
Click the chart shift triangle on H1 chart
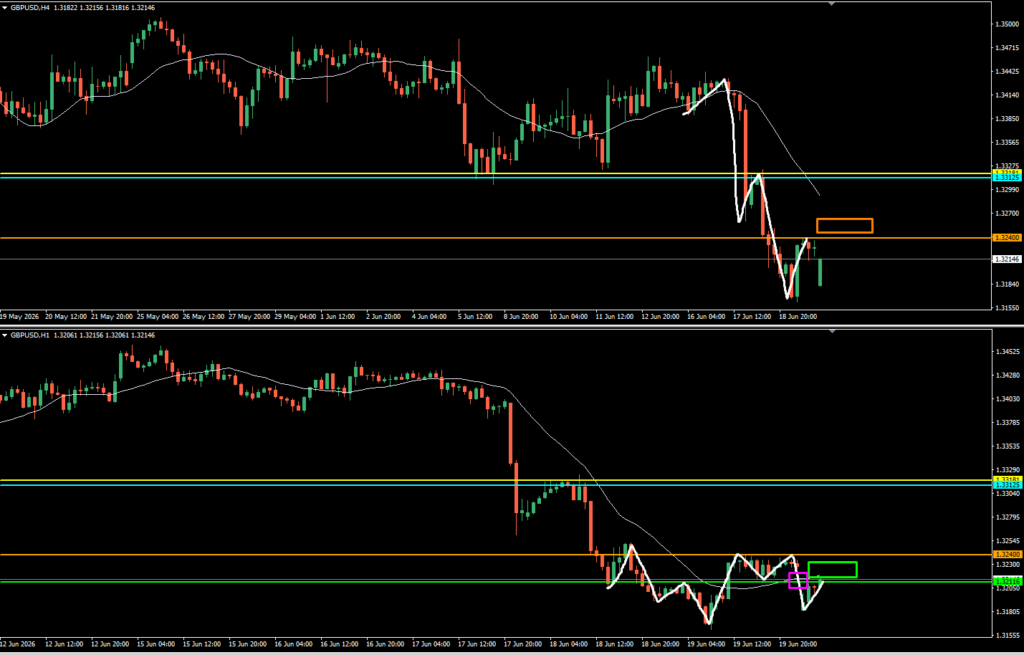click(x=831, y=331)
